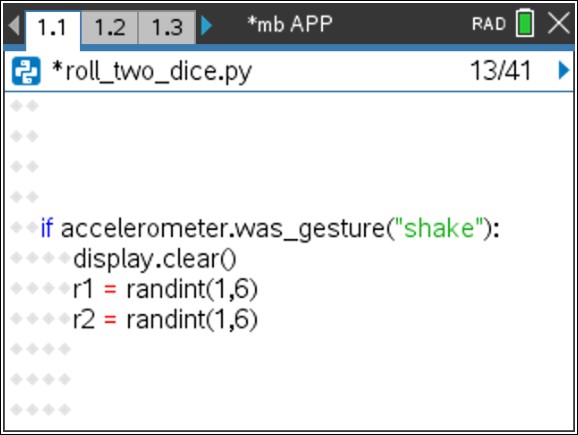Expand the arrow next to the 13/41 line counter
578x435 pixels.
coord(564,70)
